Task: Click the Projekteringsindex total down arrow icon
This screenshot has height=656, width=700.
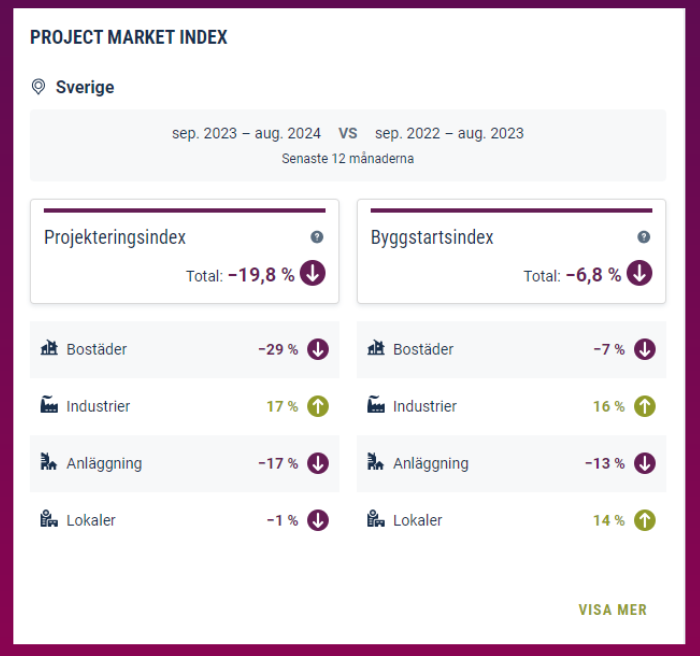Action: (312, 273)
